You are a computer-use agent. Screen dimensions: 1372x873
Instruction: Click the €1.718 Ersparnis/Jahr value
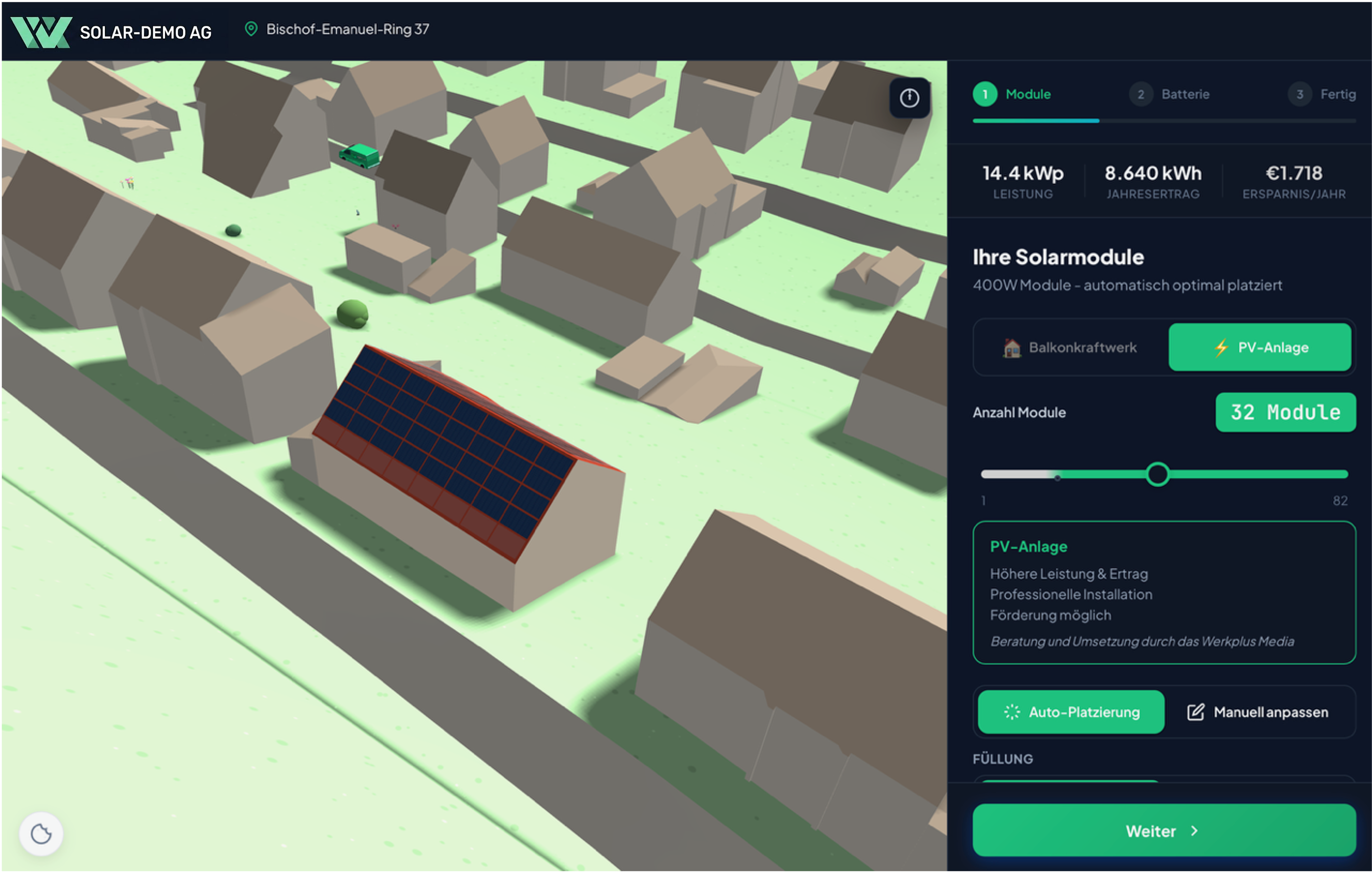1294,173
